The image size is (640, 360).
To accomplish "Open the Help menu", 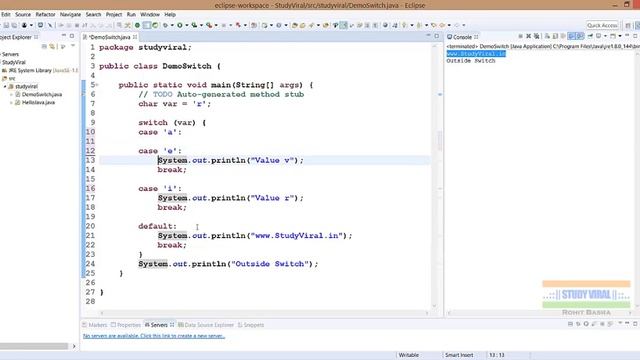I will (x=170, y=14).
